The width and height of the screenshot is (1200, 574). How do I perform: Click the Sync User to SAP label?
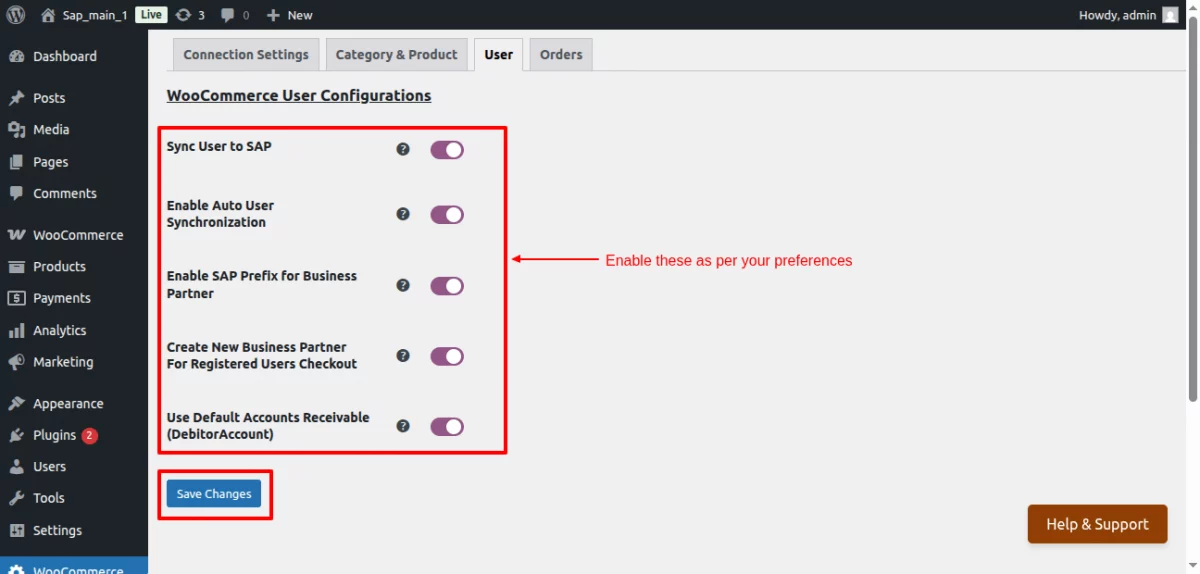[219, 146]
